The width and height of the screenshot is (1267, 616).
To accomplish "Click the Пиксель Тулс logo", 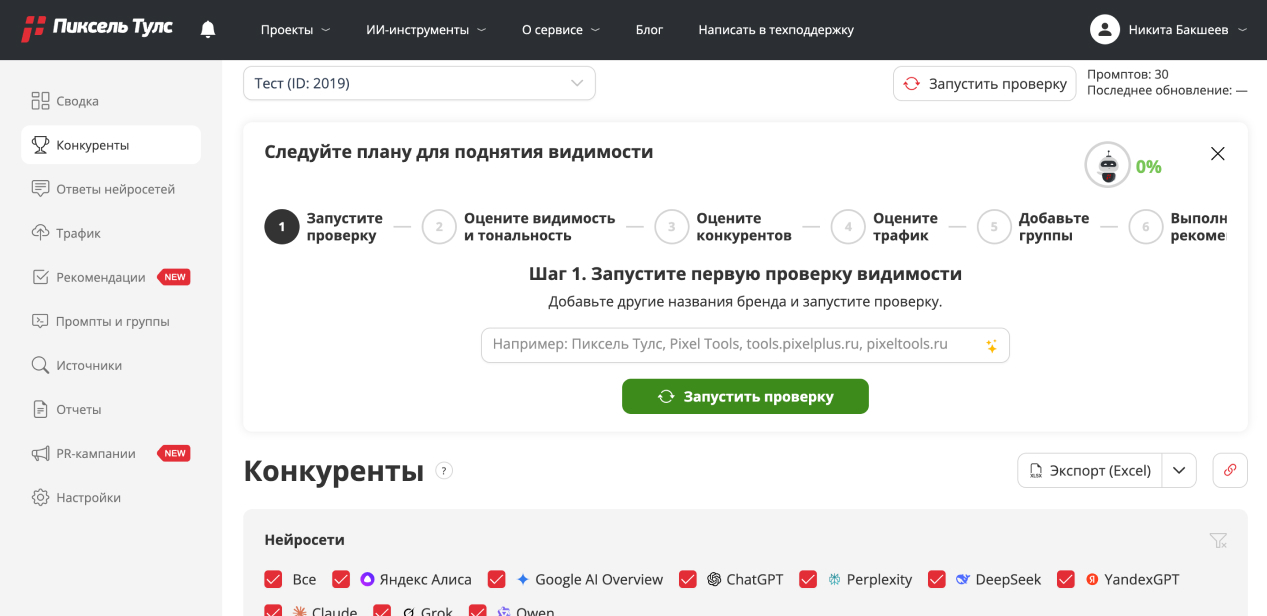I will [97, 28].
